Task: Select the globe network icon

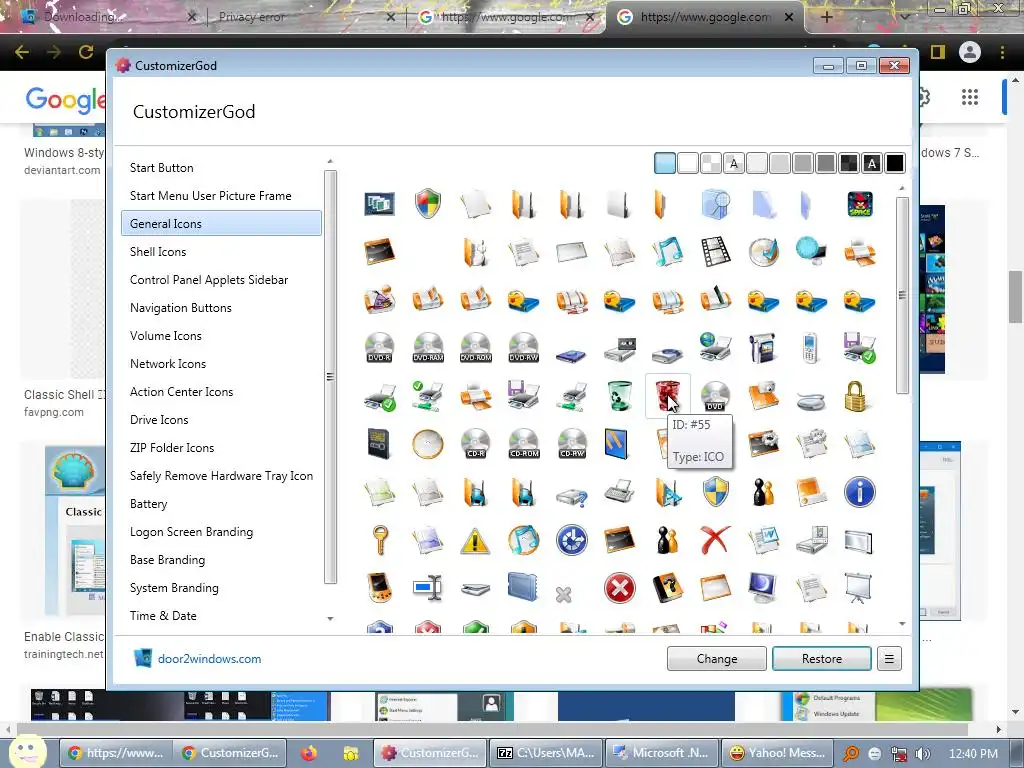Action: (x=811, y=252)
